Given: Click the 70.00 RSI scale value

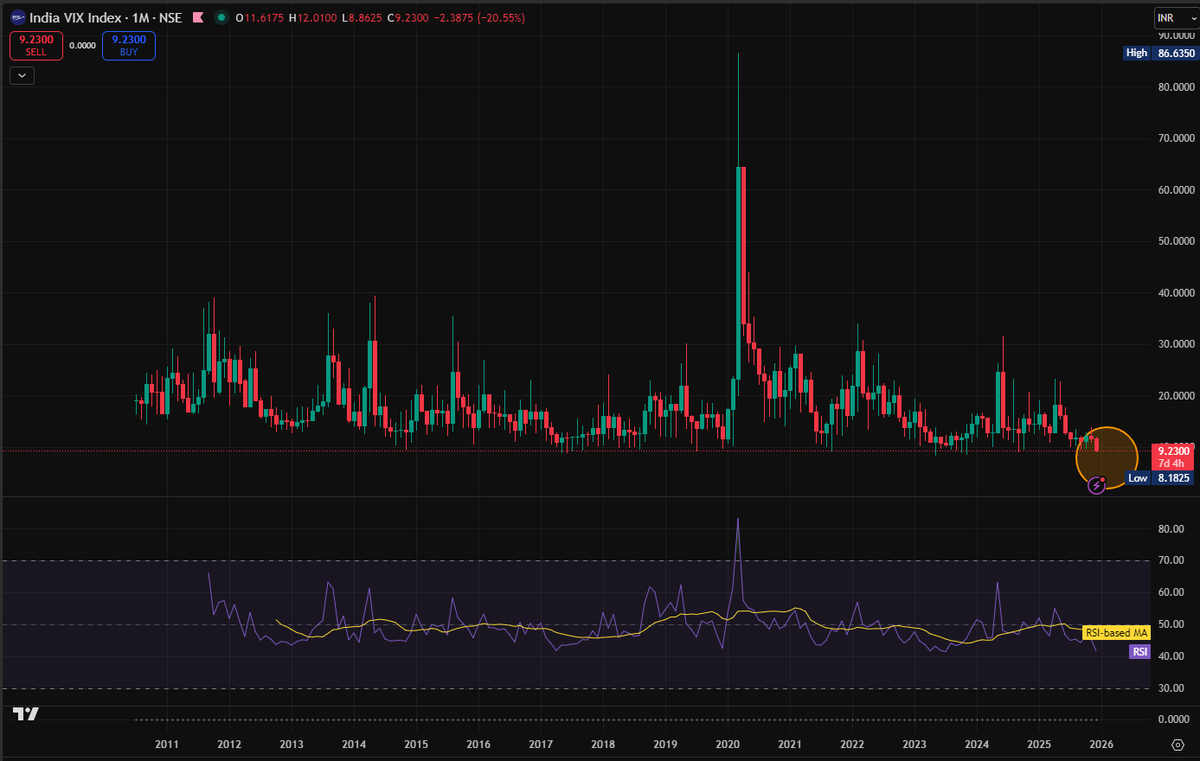Looking at the screenshot, I should click(x=1170, y=561).
